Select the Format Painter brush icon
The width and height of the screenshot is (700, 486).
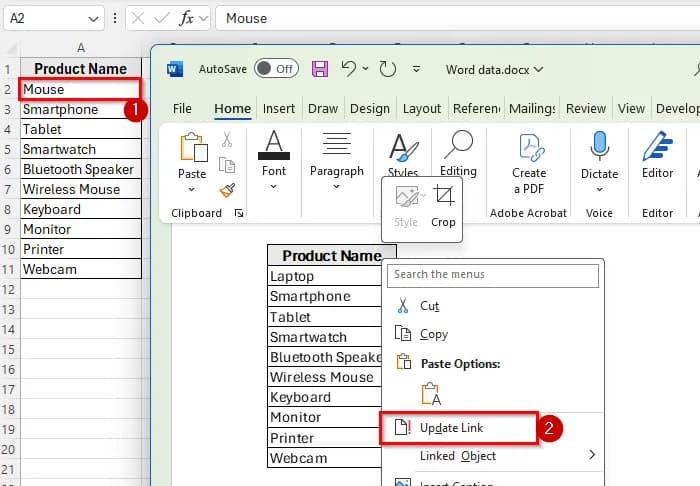click(x=227, y=191)
